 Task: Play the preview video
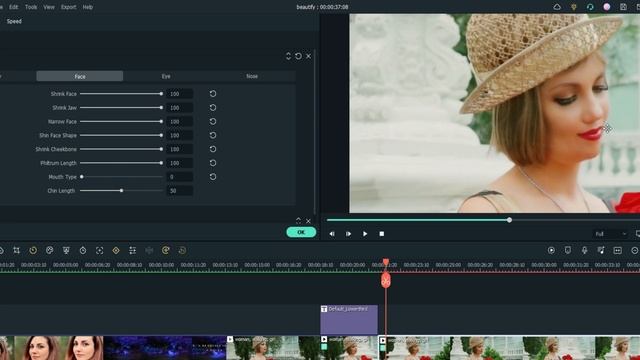click(x=365, y=234)
